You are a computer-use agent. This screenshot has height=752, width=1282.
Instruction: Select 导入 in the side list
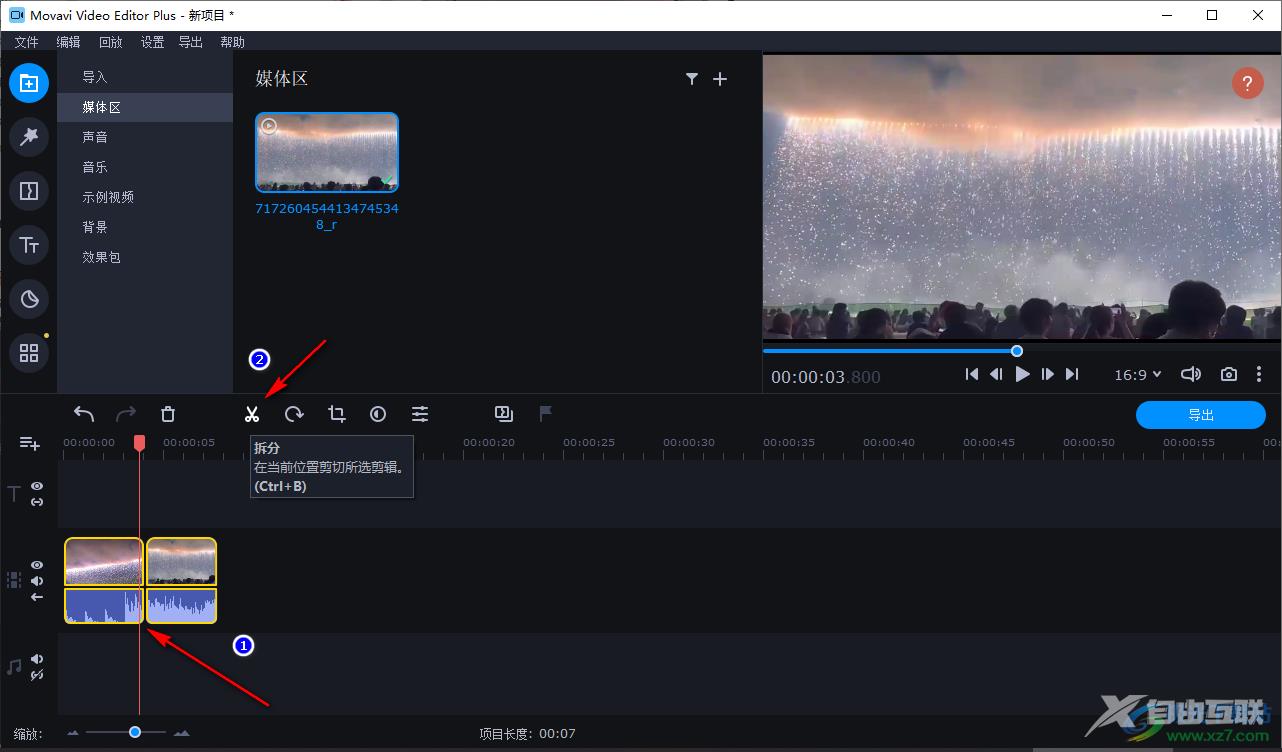tap(145, 77)
